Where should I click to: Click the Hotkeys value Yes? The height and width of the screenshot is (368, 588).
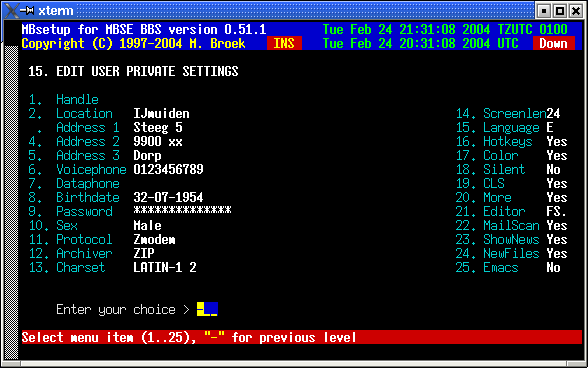[557, 141]
